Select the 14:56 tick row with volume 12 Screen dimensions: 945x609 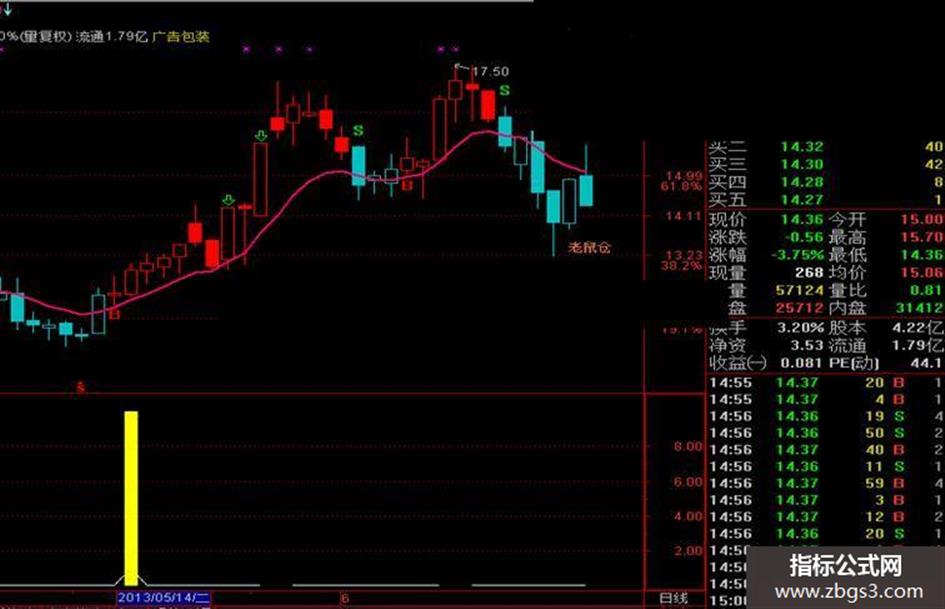click(x=827, y=517)
